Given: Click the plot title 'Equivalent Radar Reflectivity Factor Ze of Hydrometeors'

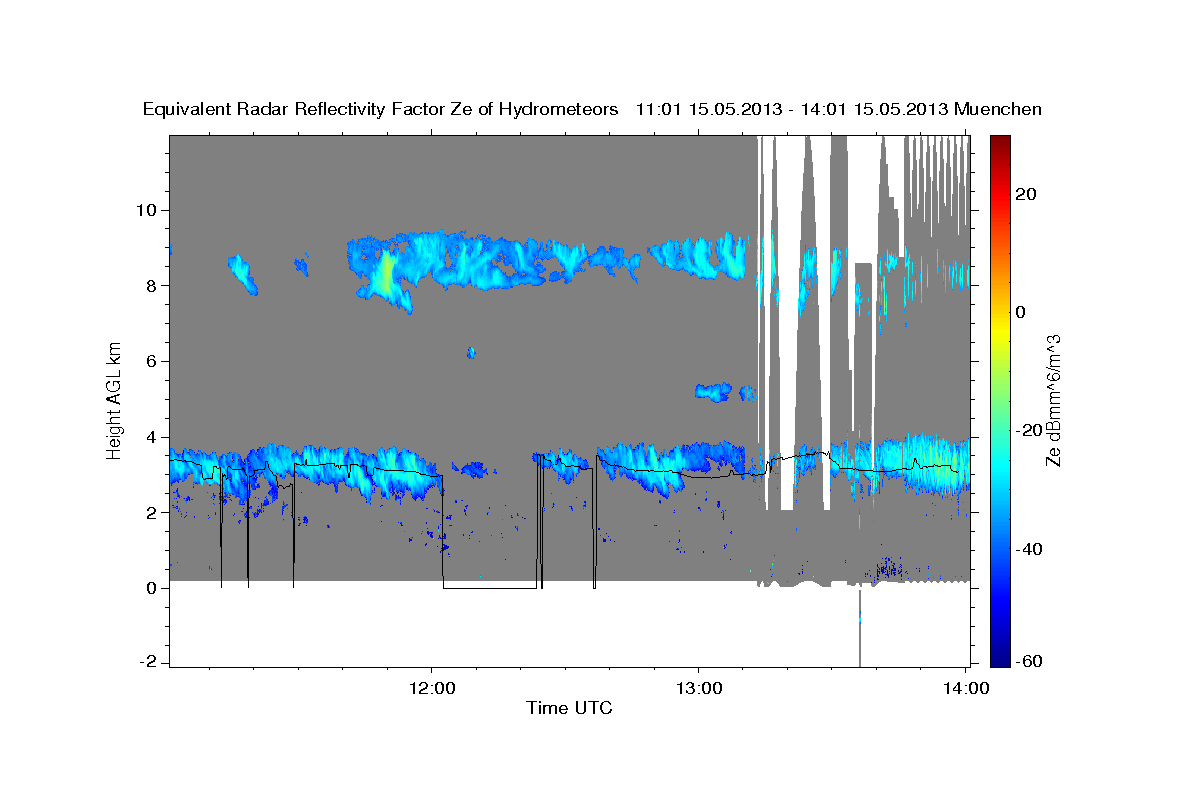Looking at the screenshot, I should [x=381, y=110].
